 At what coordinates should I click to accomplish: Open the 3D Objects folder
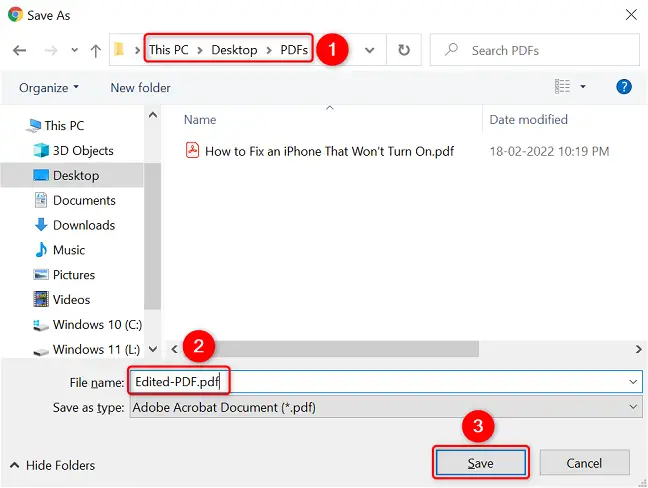pyautogui.click(x=83, y=150)
